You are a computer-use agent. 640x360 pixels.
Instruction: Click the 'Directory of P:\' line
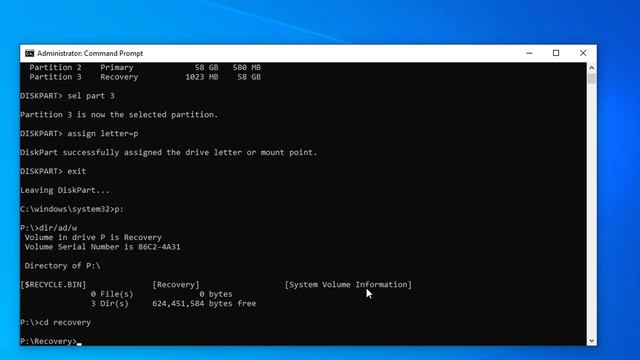click(x=62, y=266)
